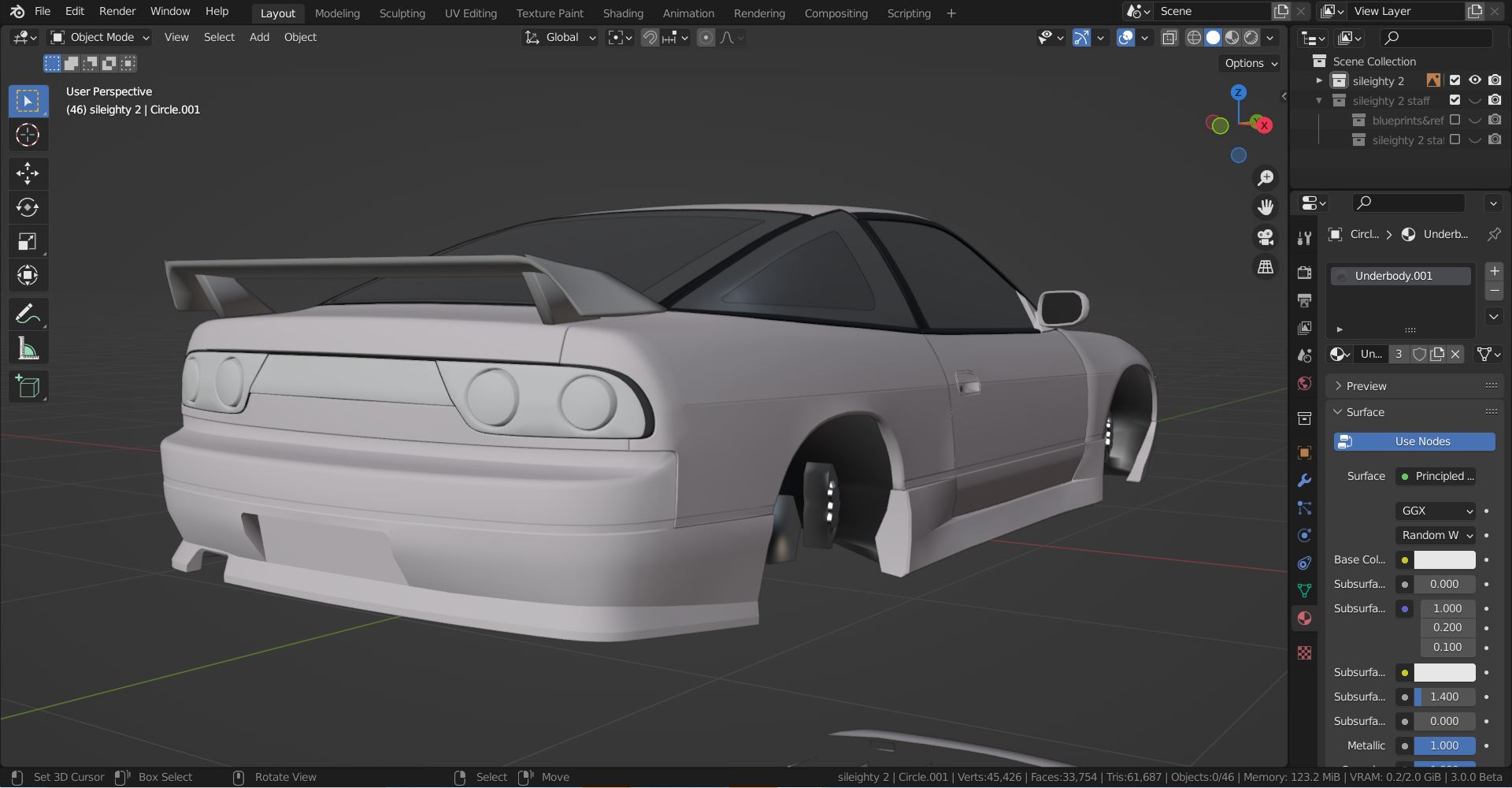
Task: Select the Annotate tool
Action: [x=28, y=314]
